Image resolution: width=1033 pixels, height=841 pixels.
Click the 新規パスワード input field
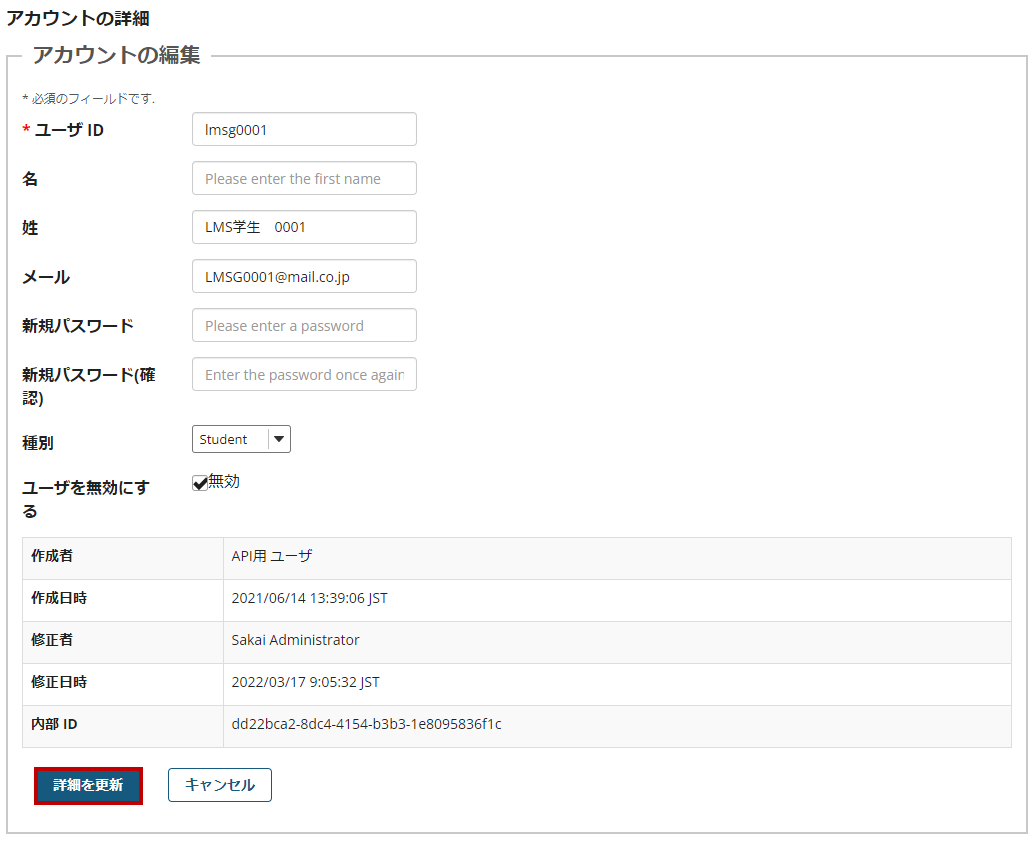(304, 325)
